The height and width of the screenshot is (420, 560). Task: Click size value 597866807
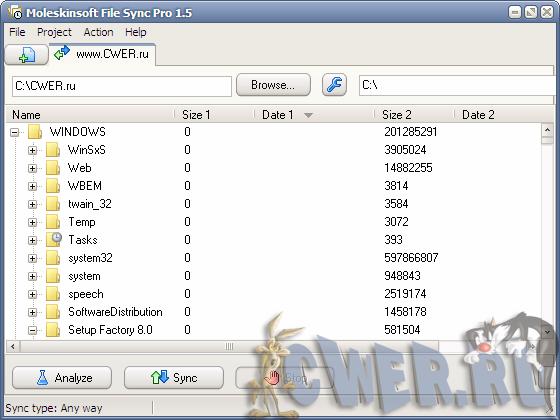tap(411, 258)
